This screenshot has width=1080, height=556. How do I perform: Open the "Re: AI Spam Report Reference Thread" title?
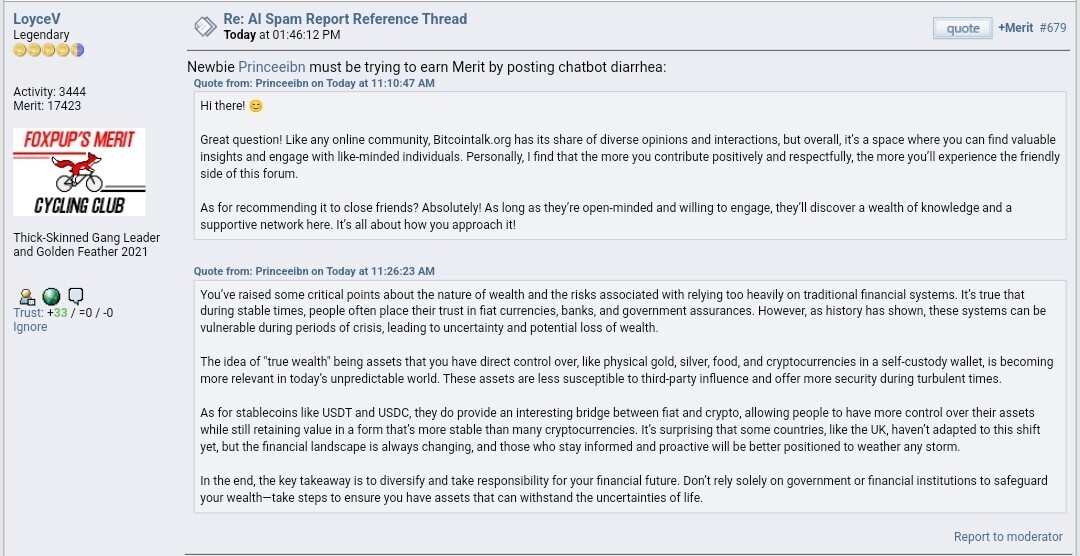(345, 19)
